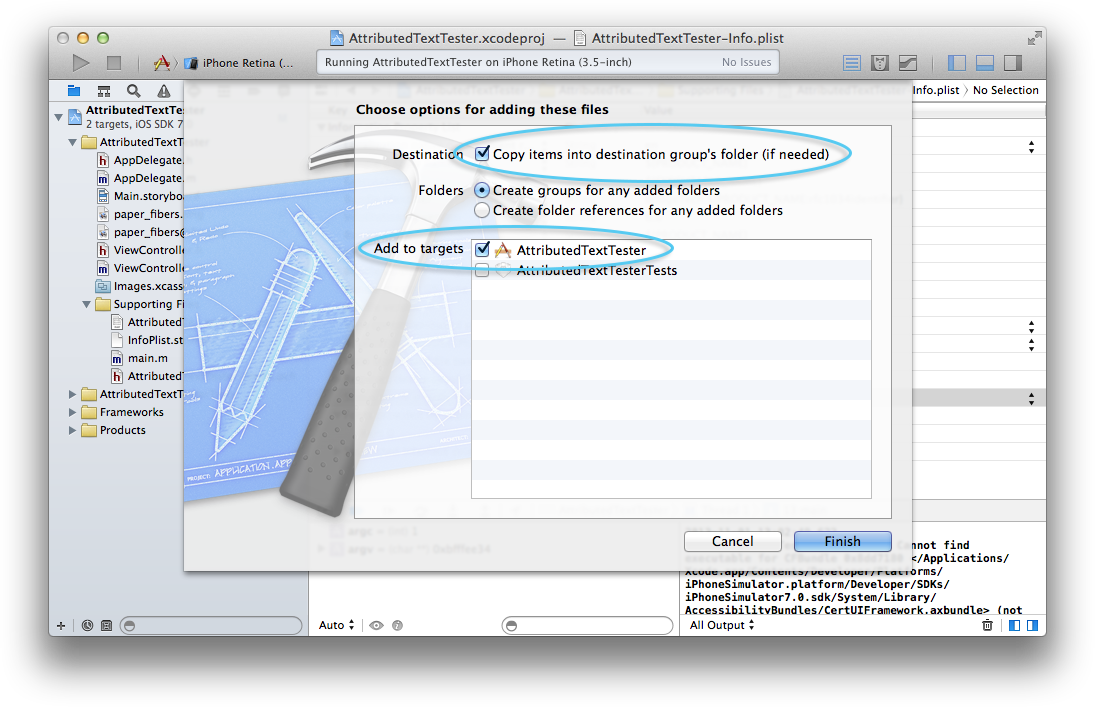Click the trash icon to clear console

coord(987,625)
